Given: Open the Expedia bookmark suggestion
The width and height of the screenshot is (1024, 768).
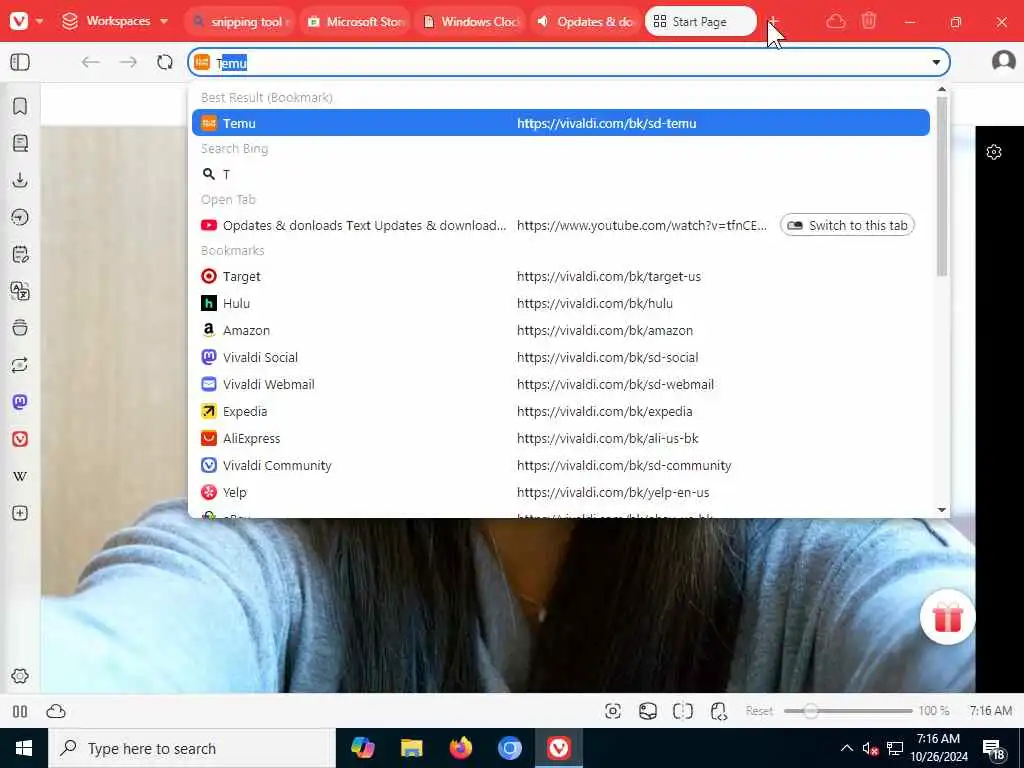Looking at the screenshot, I should click(560, 411).
